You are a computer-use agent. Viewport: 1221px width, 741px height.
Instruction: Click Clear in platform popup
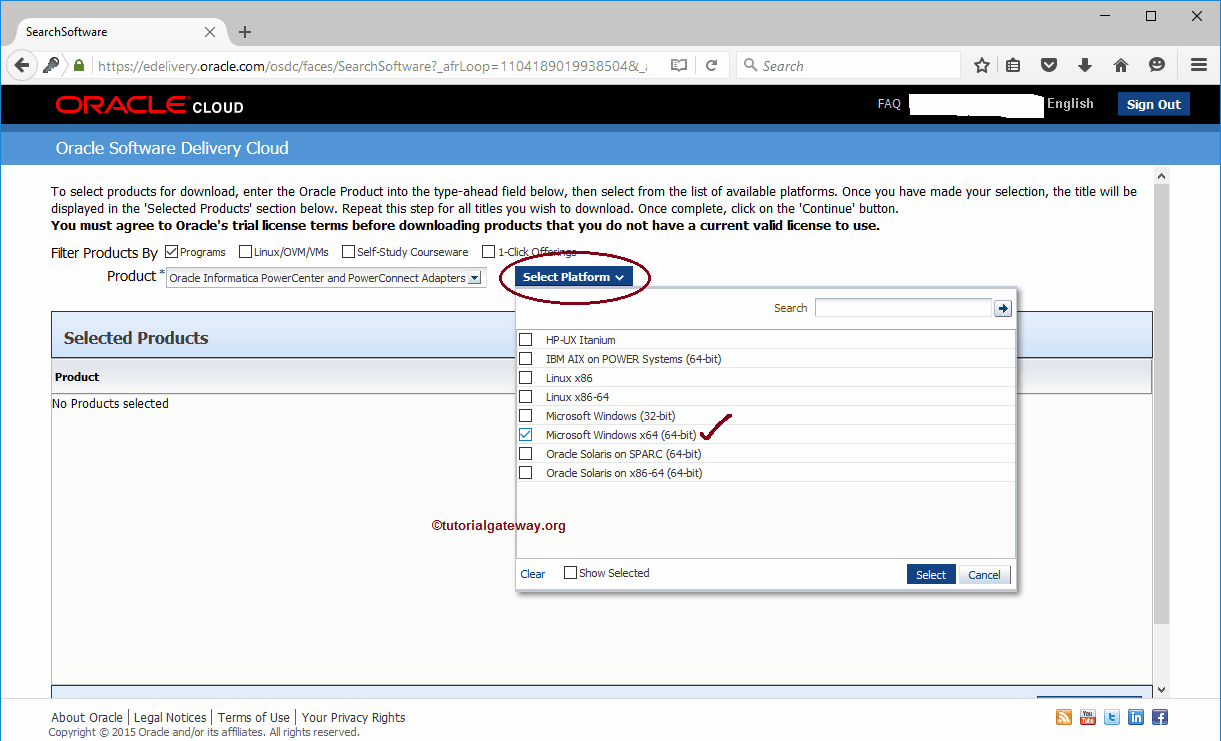click(x=533, y=574)
